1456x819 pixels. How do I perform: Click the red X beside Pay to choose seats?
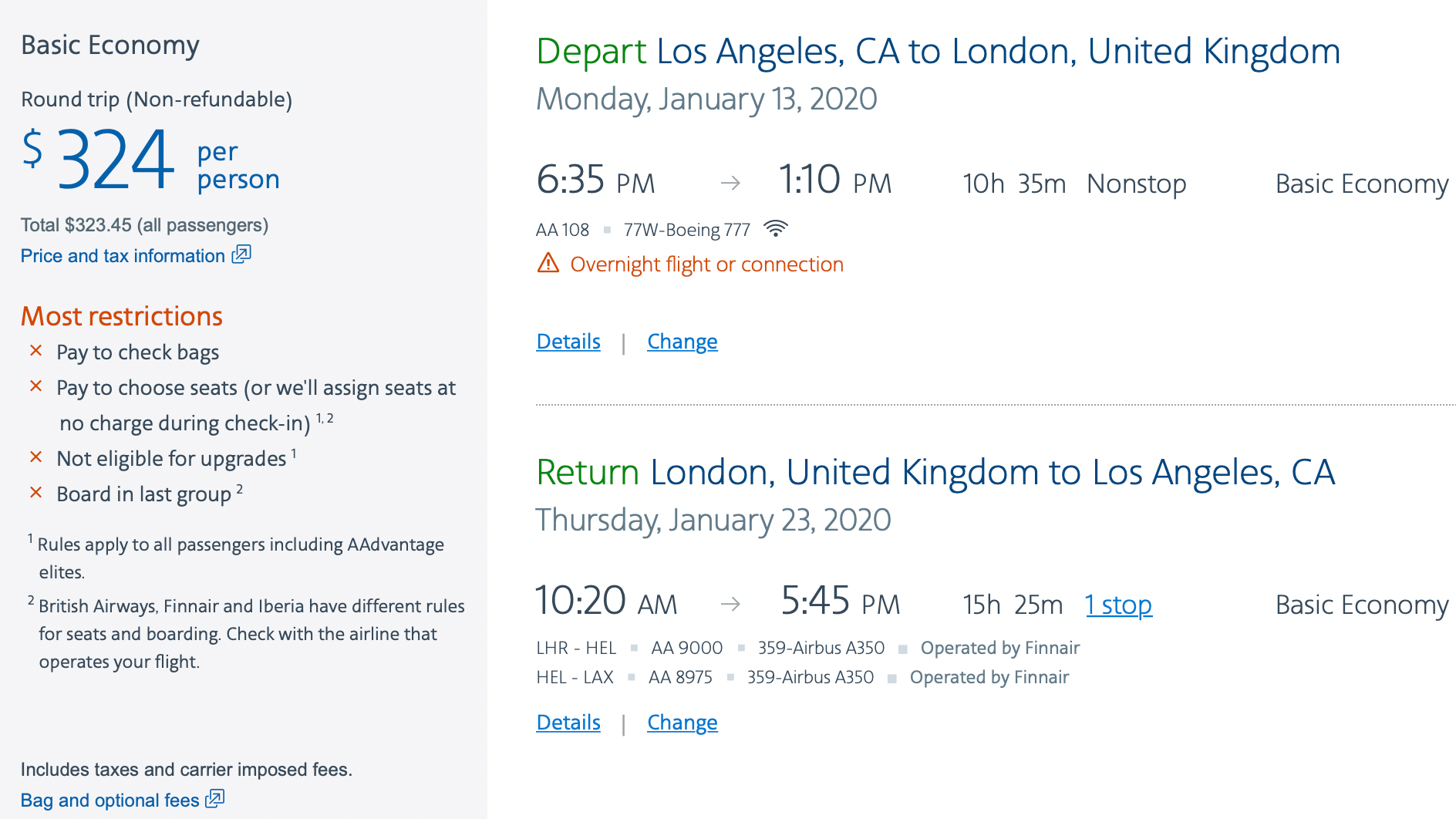(35, 386)
